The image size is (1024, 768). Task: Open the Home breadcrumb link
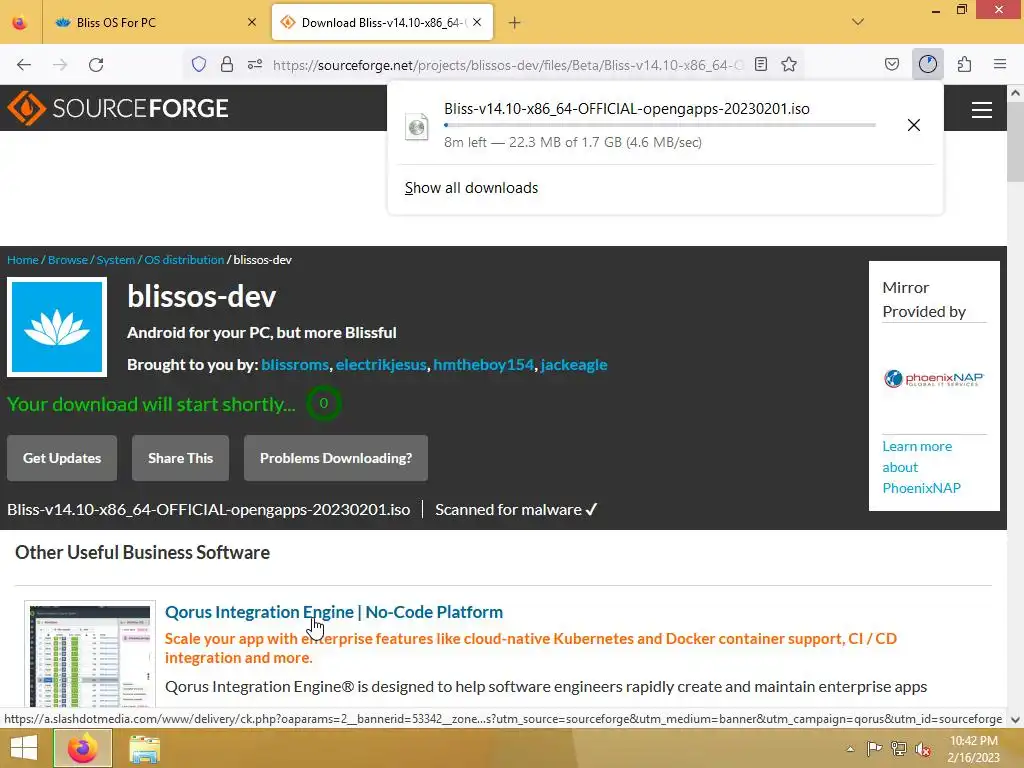[23, 260]
